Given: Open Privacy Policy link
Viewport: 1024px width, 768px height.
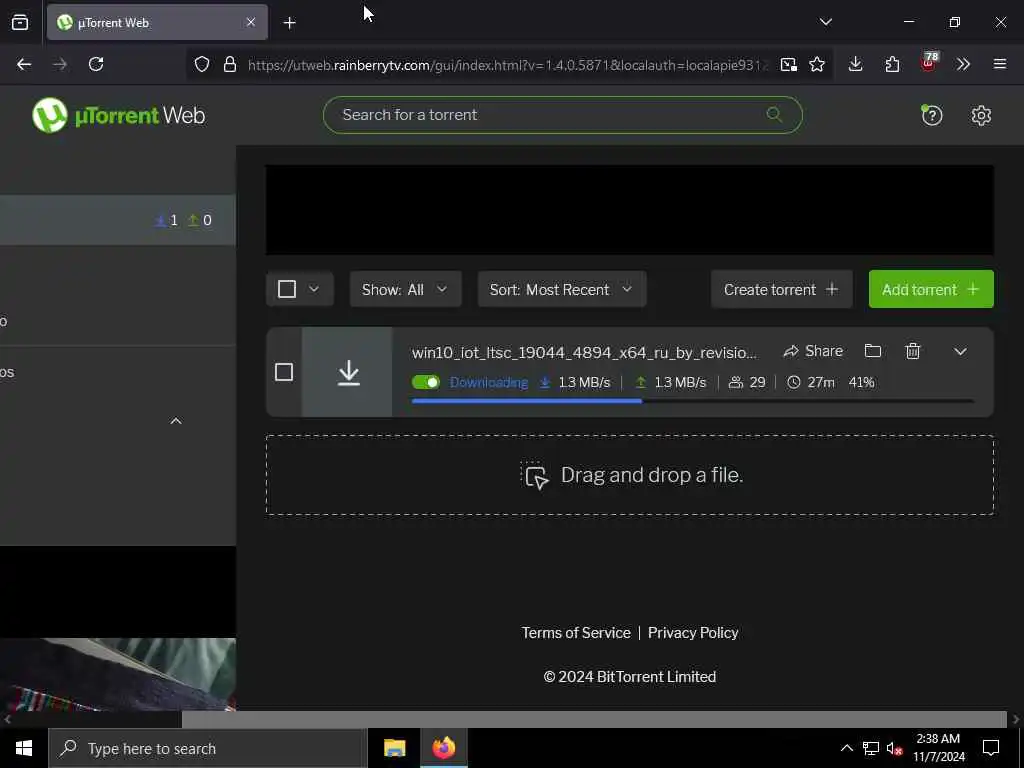Looking at the screenshot, I should click(x=693, y=633).
